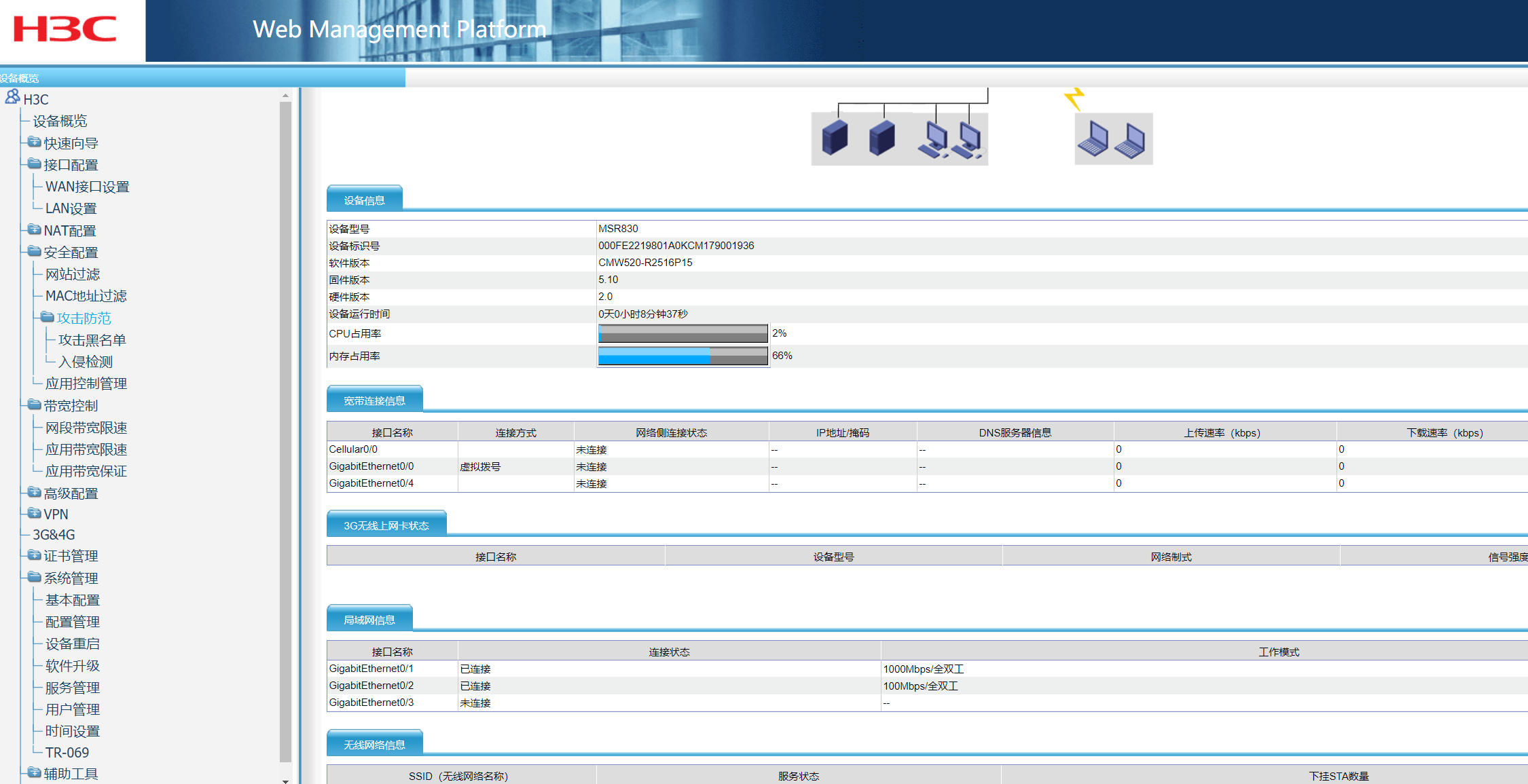Open 设备重启 under system management
This screenshot has width=1528, height=784.
tap(72, 643)
